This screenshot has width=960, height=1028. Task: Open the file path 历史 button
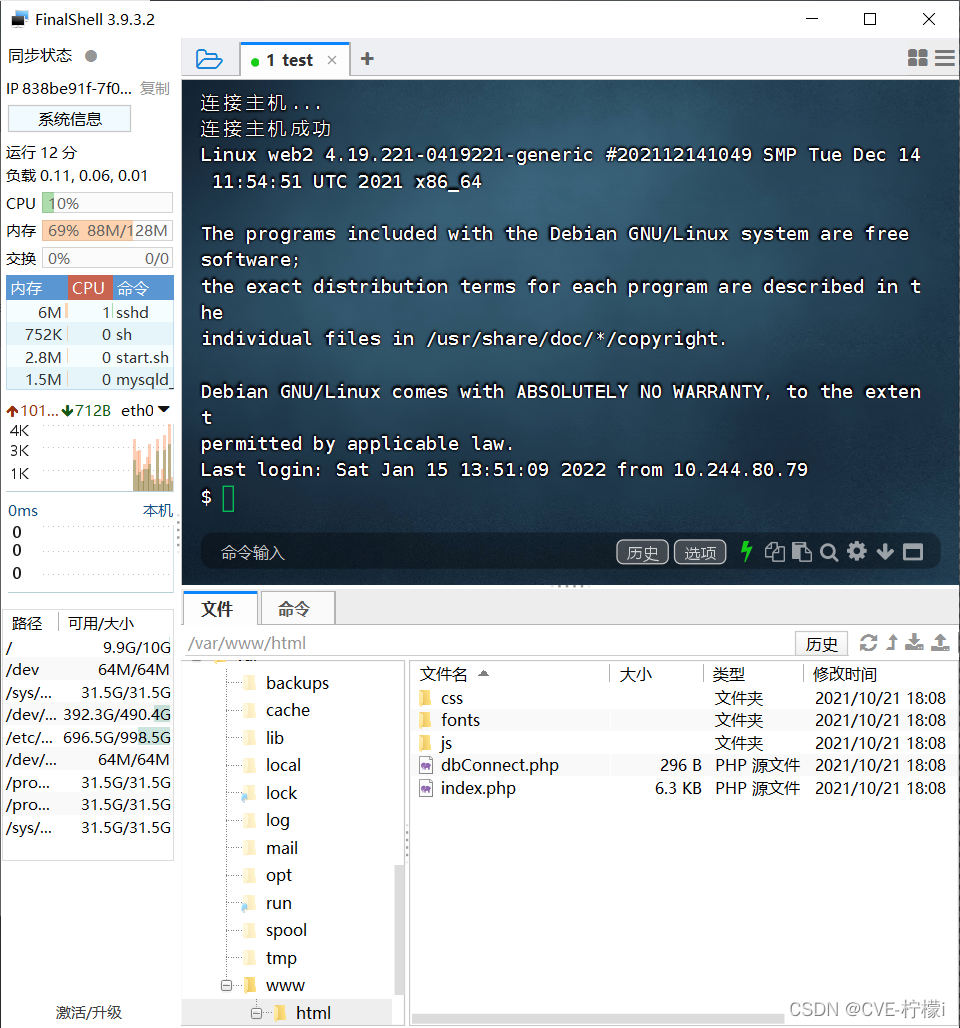(x=821, y=644)
